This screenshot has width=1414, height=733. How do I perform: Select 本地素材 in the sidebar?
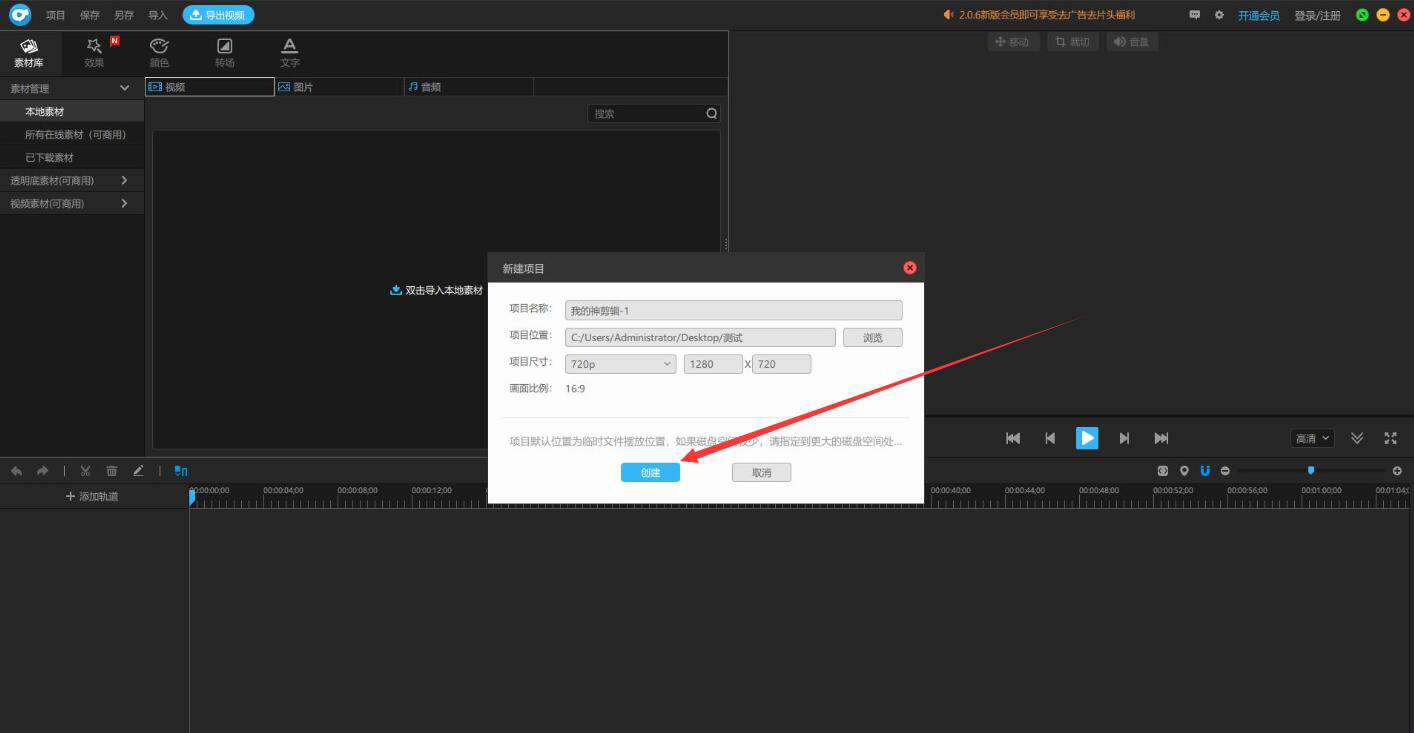[72, 112]
